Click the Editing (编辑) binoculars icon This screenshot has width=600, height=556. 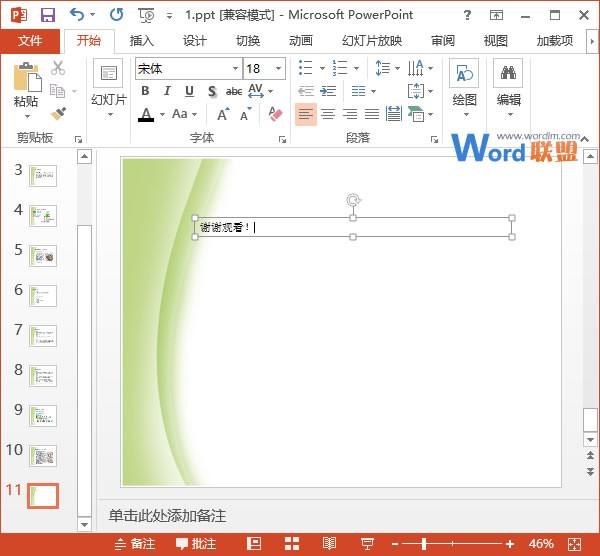[508, 73]
